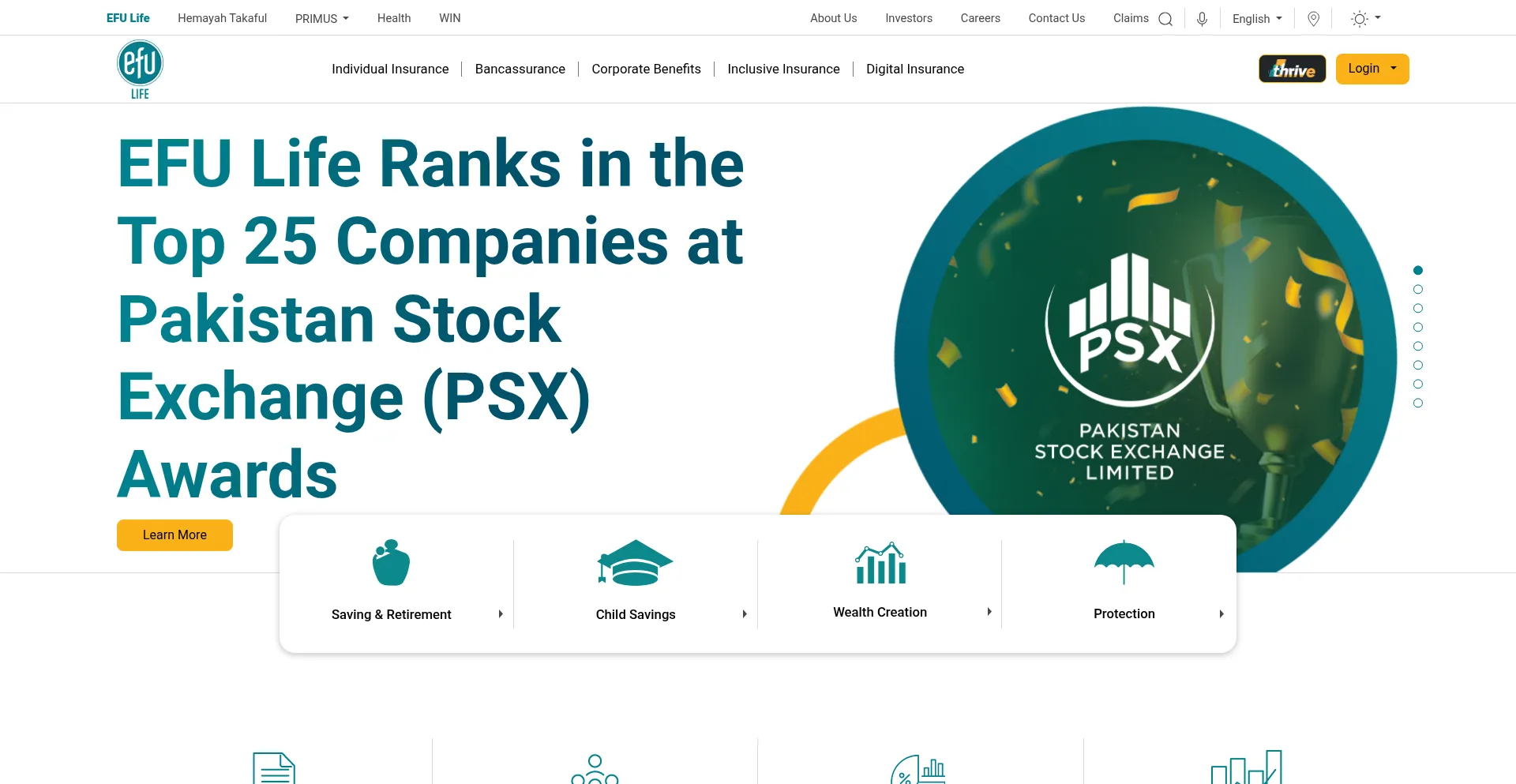Click the Protection umbrella icon
The height and width of the screenshot is (784, 1516).
pyautogui.click(x=1124, y=561)
